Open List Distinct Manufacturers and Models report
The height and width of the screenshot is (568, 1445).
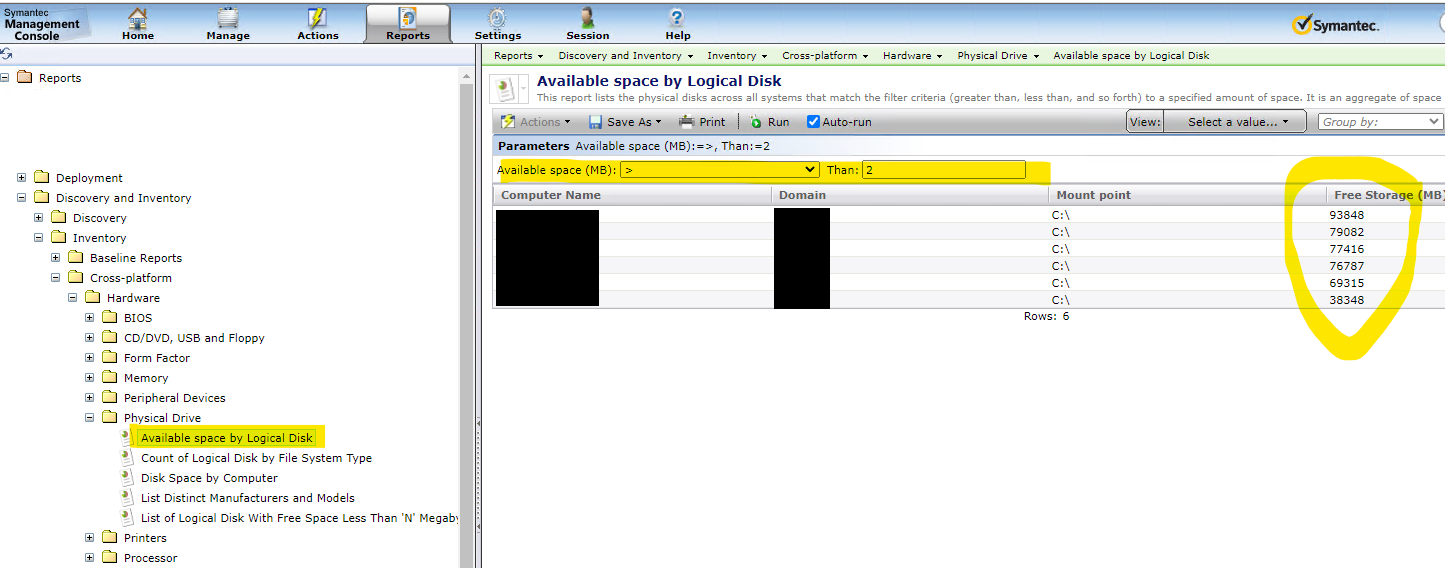point(248,498)
